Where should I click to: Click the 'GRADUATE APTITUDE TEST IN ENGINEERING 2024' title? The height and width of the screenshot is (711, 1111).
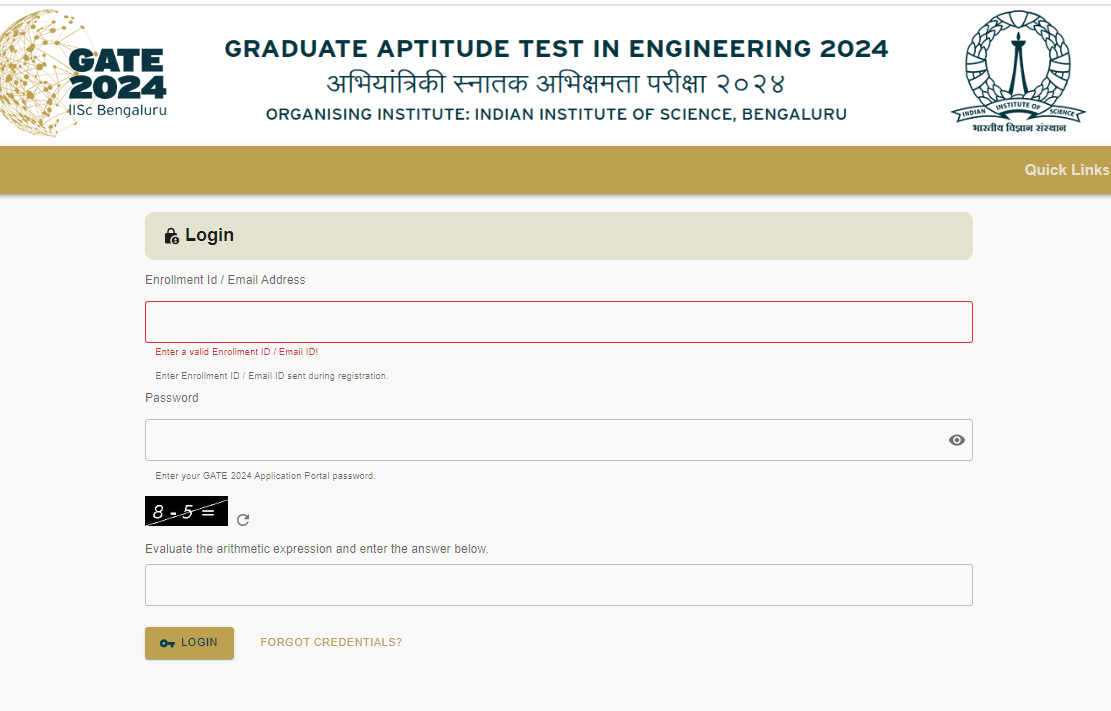click(x=556, y=48)
